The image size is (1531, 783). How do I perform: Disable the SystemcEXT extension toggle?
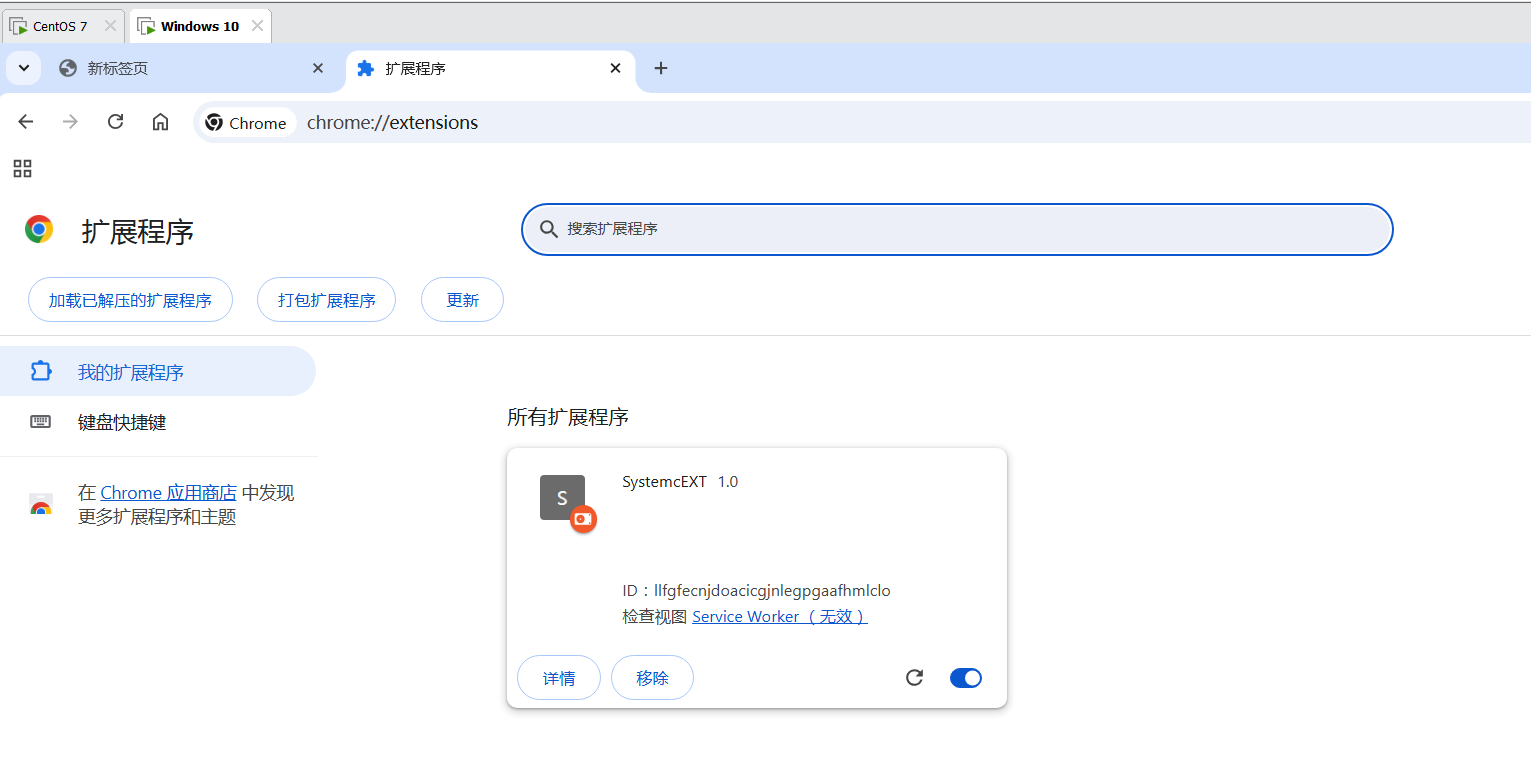[966, 678]
